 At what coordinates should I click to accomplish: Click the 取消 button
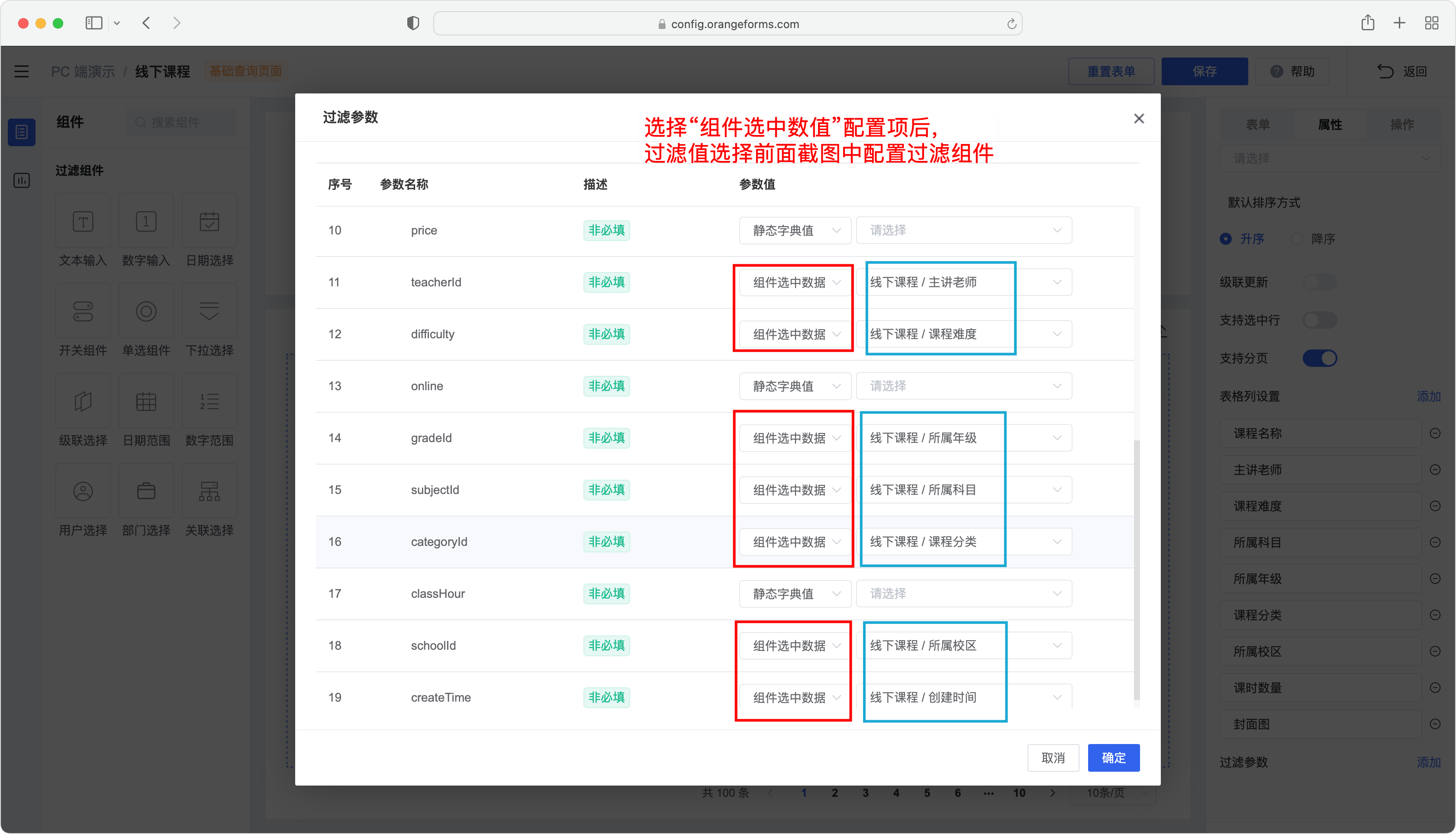click(x=1053, y=758)
